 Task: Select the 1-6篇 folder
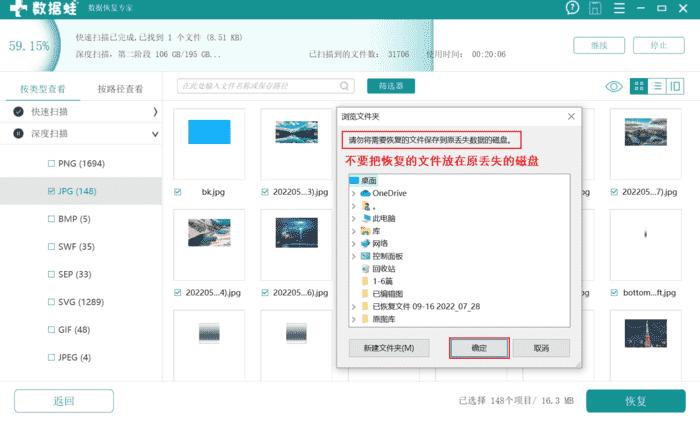pyautogui.click(x=382, y=282)
